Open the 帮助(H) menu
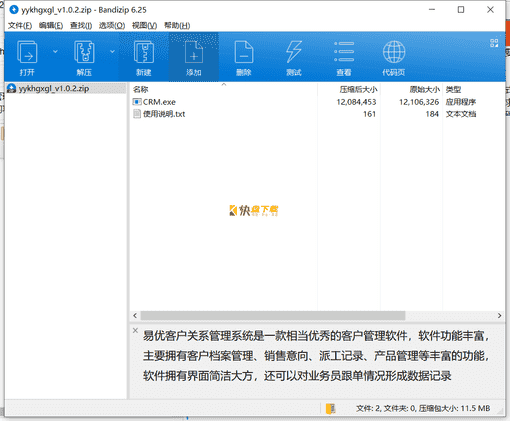The height and width of the screenshot is (421, 510). point(177,25)
